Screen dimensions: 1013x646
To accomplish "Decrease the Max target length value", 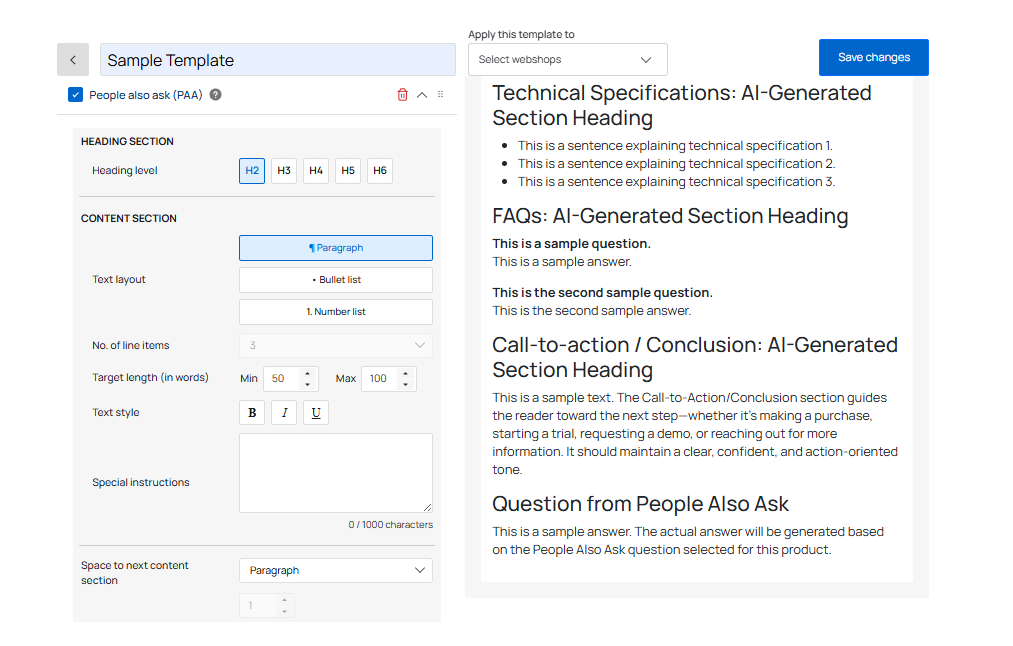I will click(405, 385).
